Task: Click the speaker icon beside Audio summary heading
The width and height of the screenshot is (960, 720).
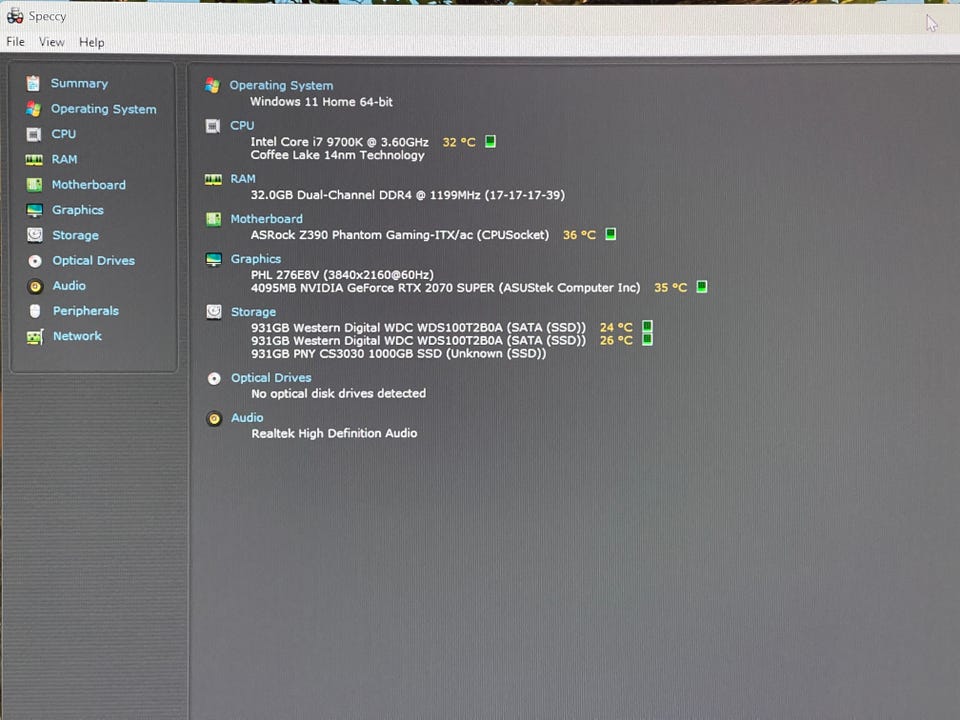Action: pos(214,419)
